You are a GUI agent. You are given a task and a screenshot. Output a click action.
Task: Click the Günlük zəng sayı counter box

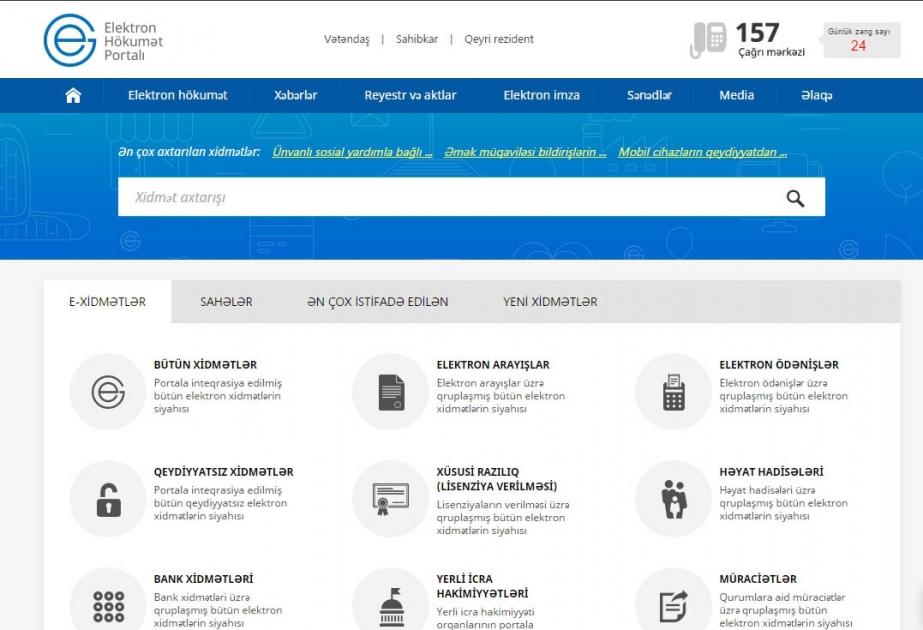[861, 40]
